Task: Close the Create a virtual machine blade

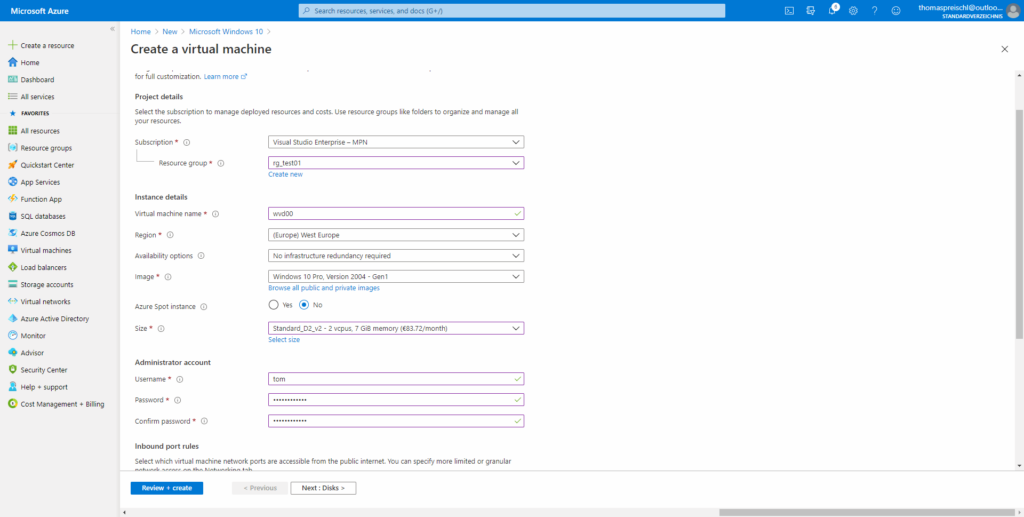Action: pyautogui.click(x=1004, y=49)
